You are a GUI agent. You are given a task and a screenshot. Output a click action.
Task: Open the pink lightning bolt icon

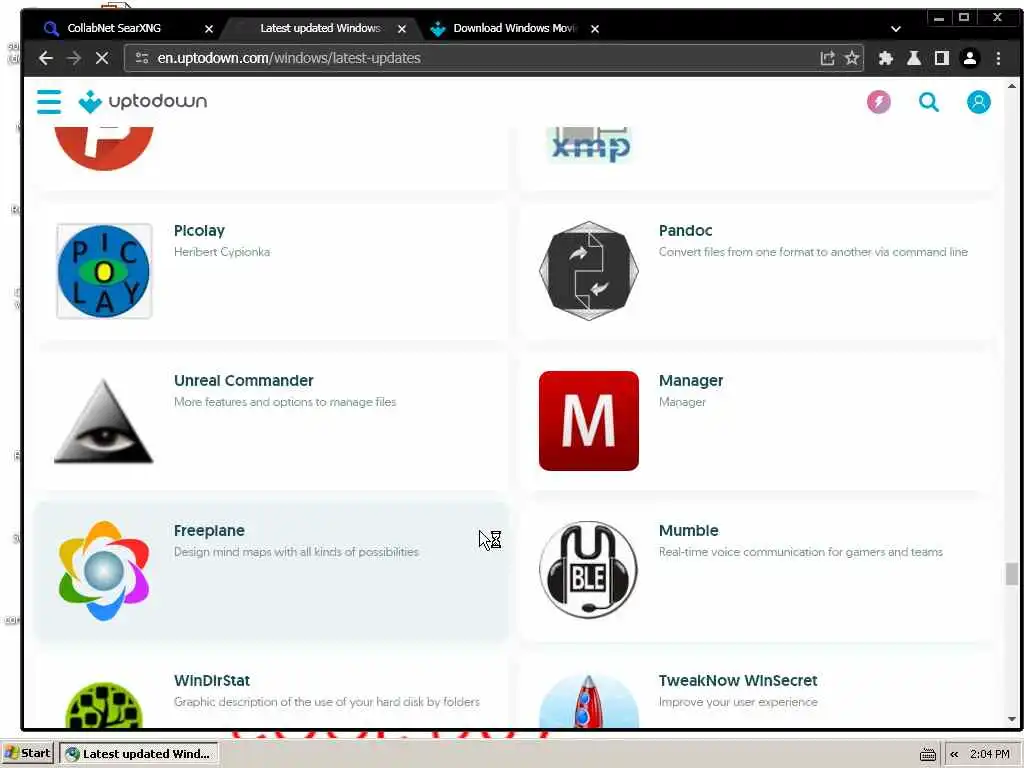pyautogui.click(x=878, y=102)
